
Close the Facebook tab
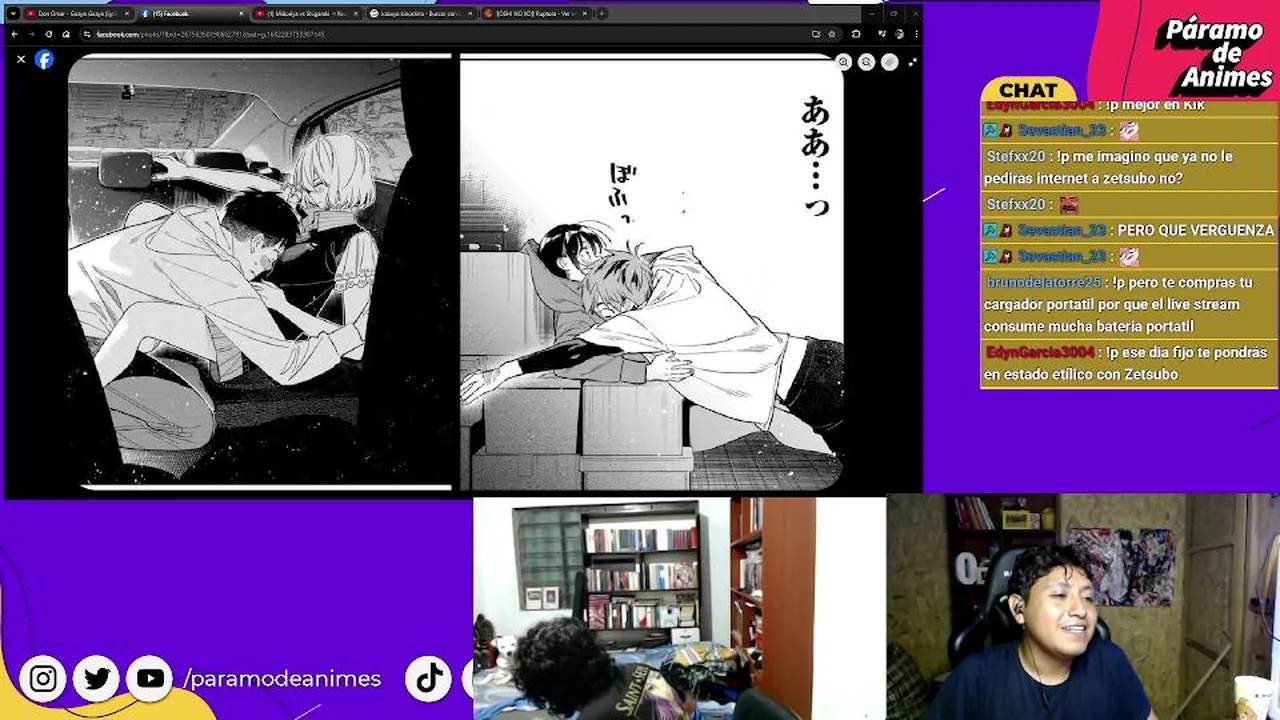[241, 14]
